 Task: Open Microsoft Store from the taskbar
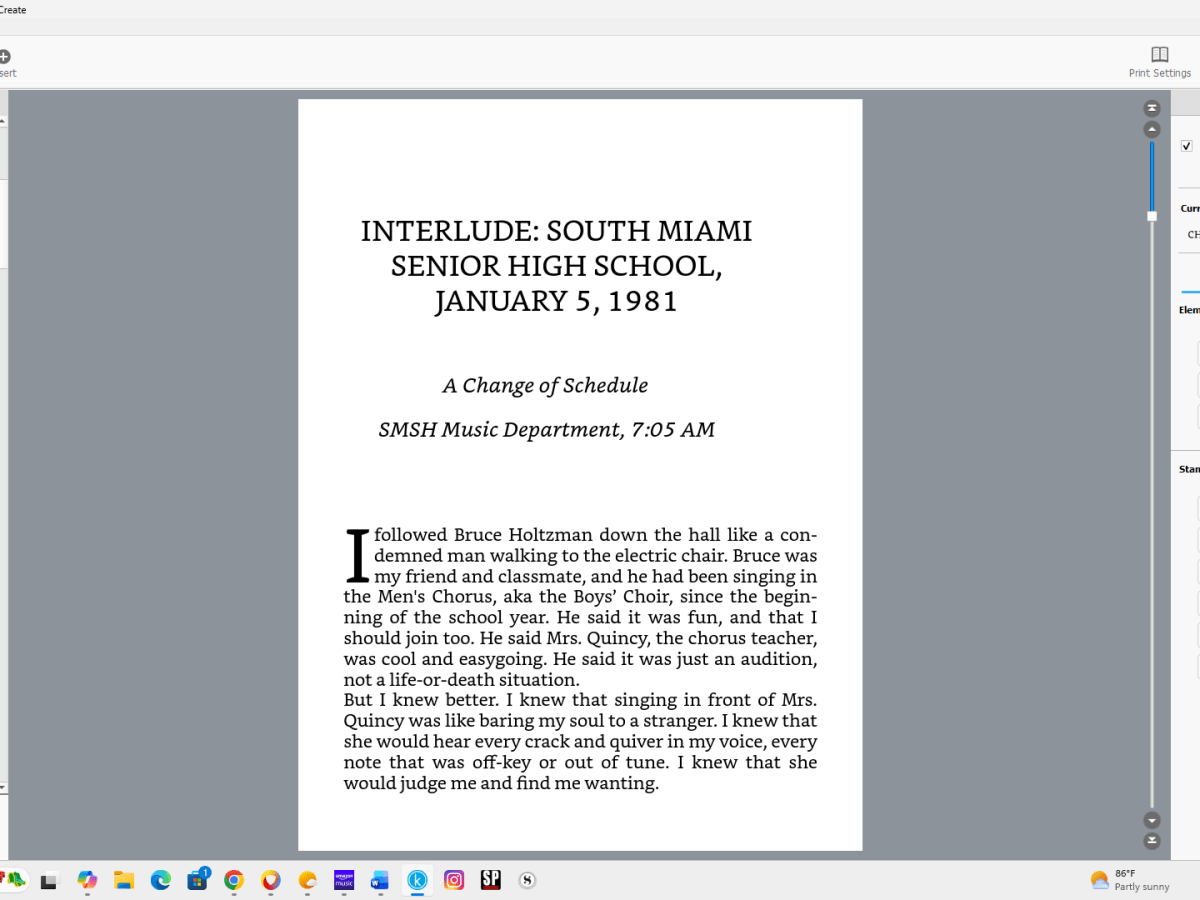point(197,880)
